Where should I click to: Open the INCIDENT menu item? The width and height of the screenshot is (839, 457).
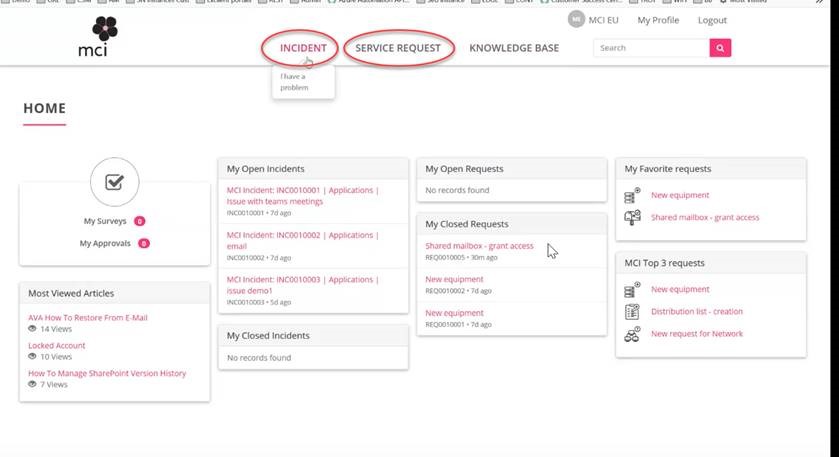point(303,48)
